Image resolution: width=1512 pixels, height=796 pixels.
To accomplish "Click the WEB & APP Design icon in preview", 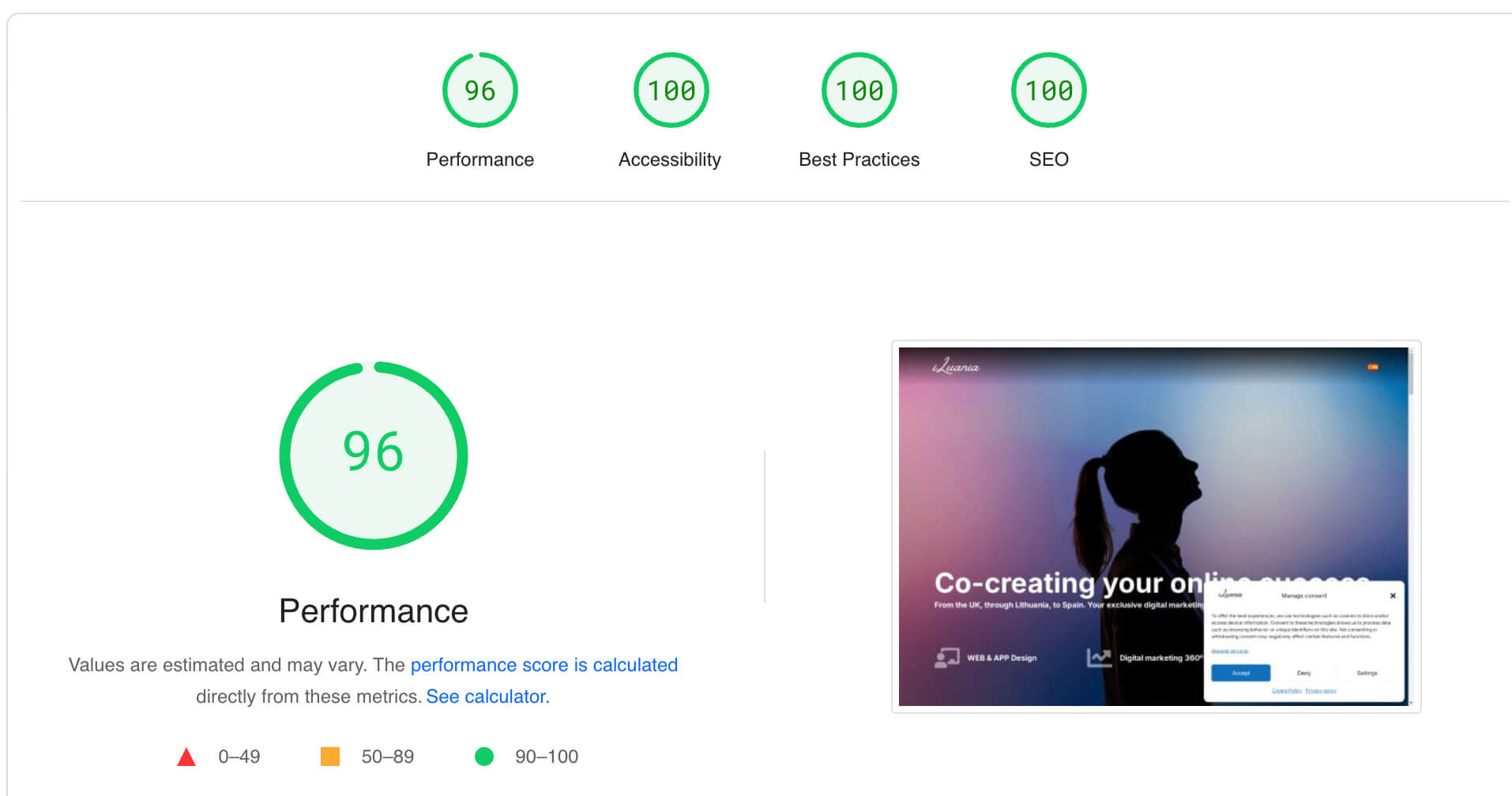I will tap(946, 658).
